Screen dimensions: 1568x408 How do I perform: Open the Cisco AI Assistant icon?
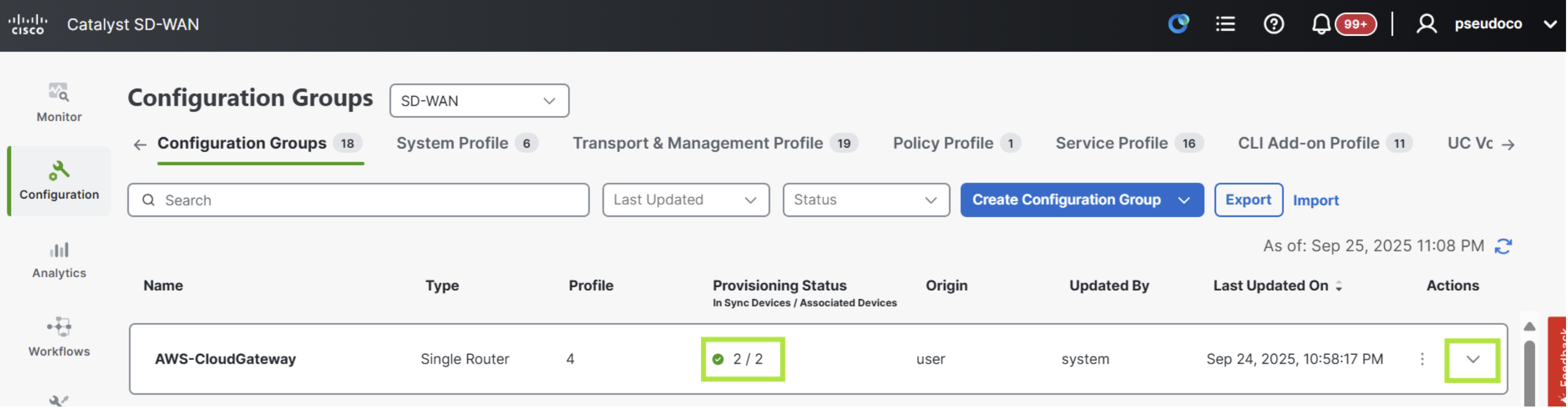(x=1179, y=24)
